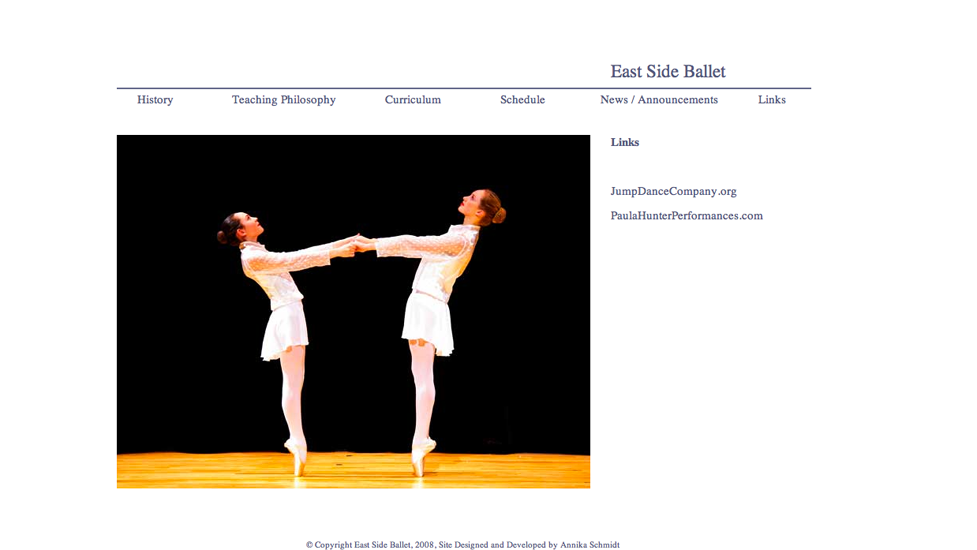View News / Announcements section
Screen dimensions: 977x550
pos(659,100)
